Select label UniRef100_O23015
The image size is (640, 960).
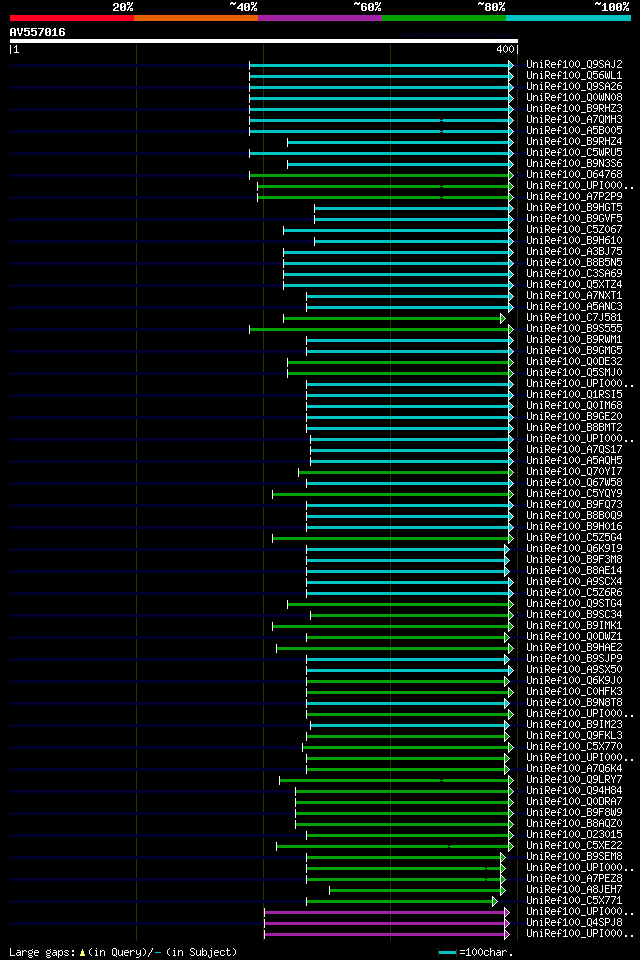[574, 835]
